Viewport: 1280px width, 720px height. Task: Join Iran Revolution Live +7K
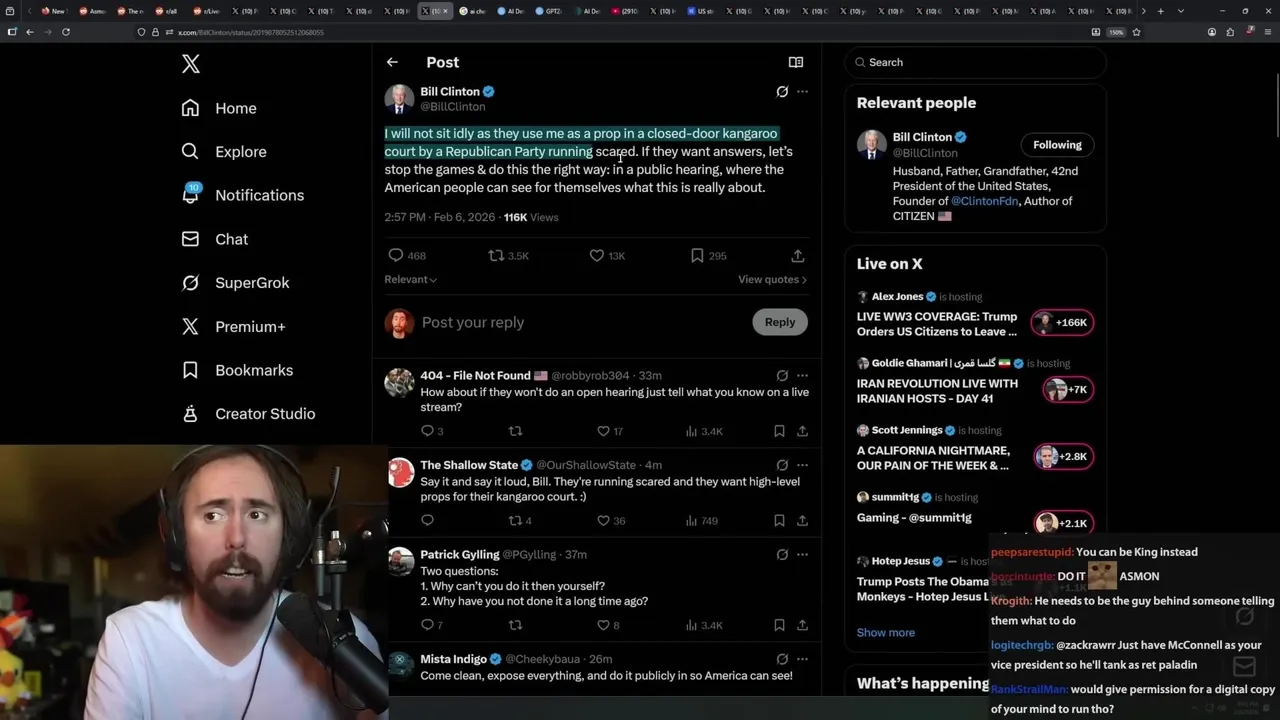[1067, 390]
